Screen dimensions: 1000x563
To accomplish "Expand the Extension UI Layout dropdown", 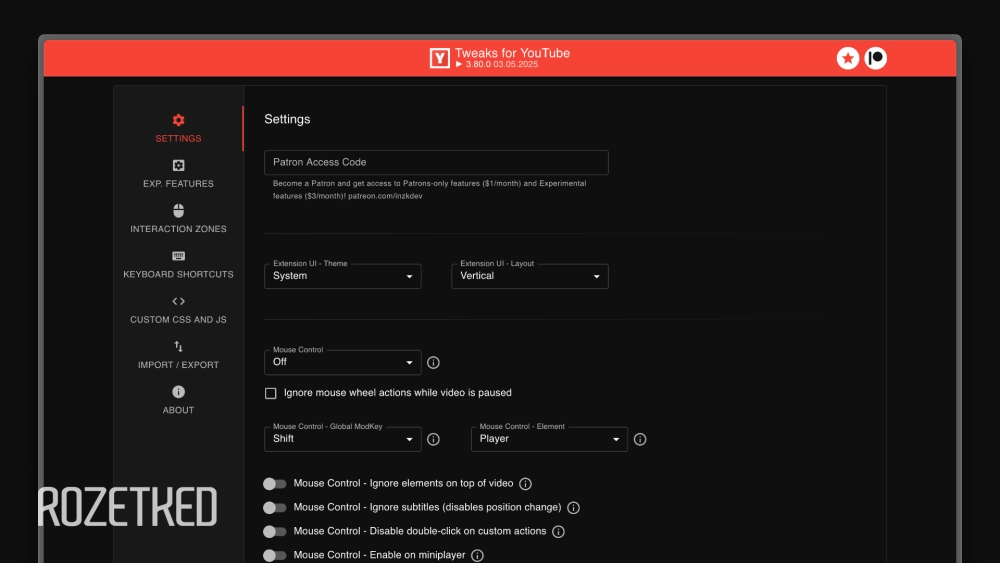I will [529, 276].
